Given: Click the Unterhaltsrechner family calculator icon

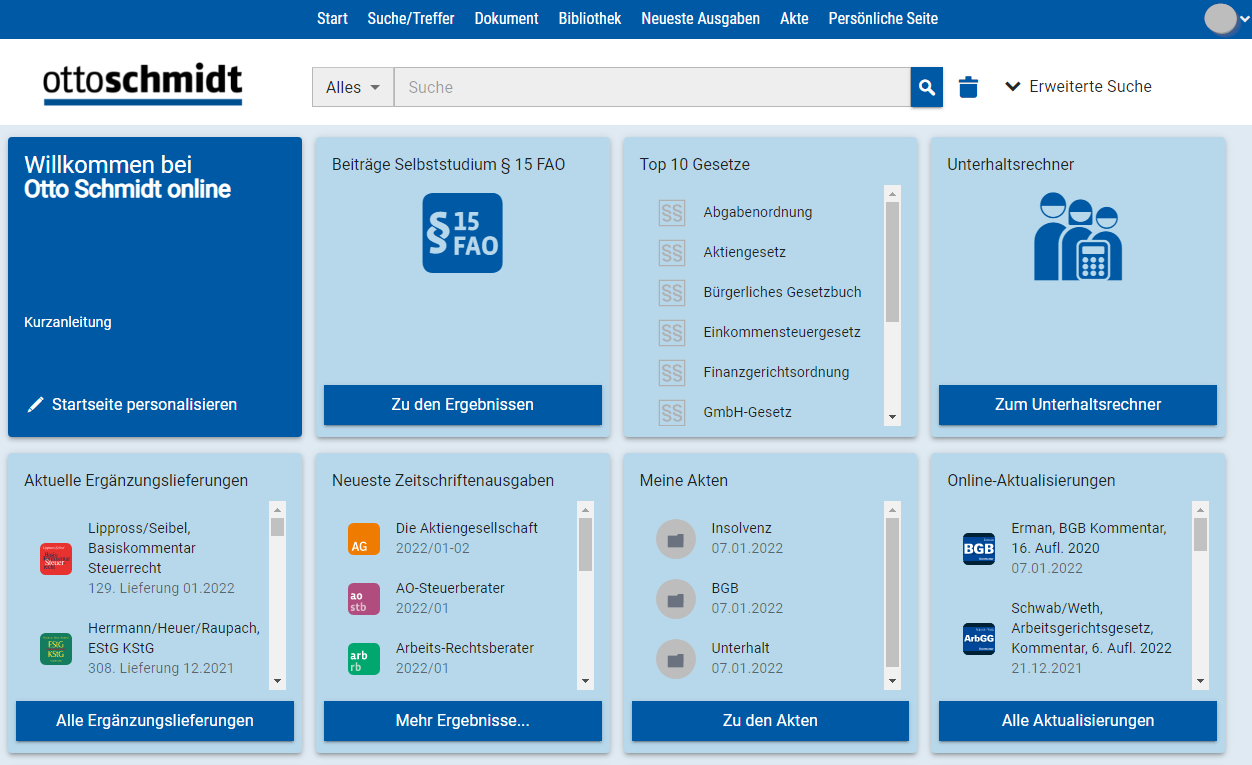Looking at the screenshot, I should point(1077,236).
